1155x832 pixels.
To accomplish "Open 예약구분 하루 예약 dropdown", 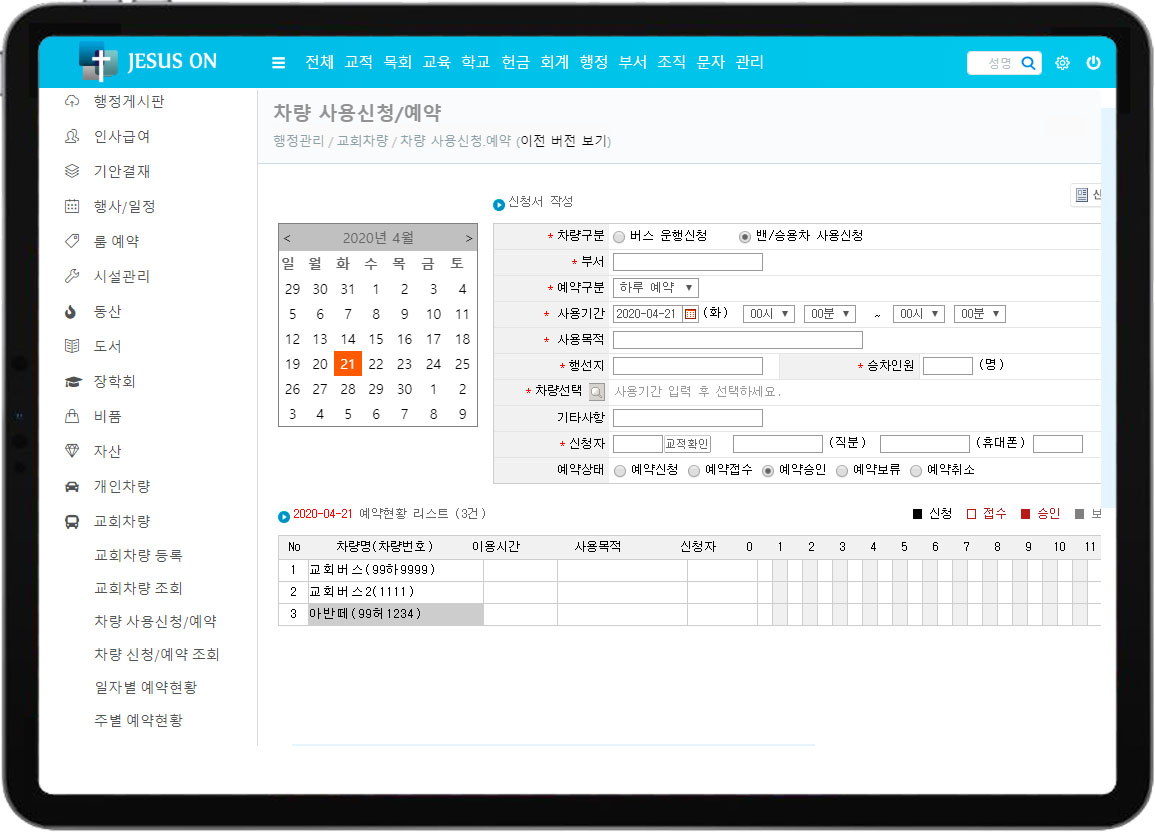I will coord(655,288).
